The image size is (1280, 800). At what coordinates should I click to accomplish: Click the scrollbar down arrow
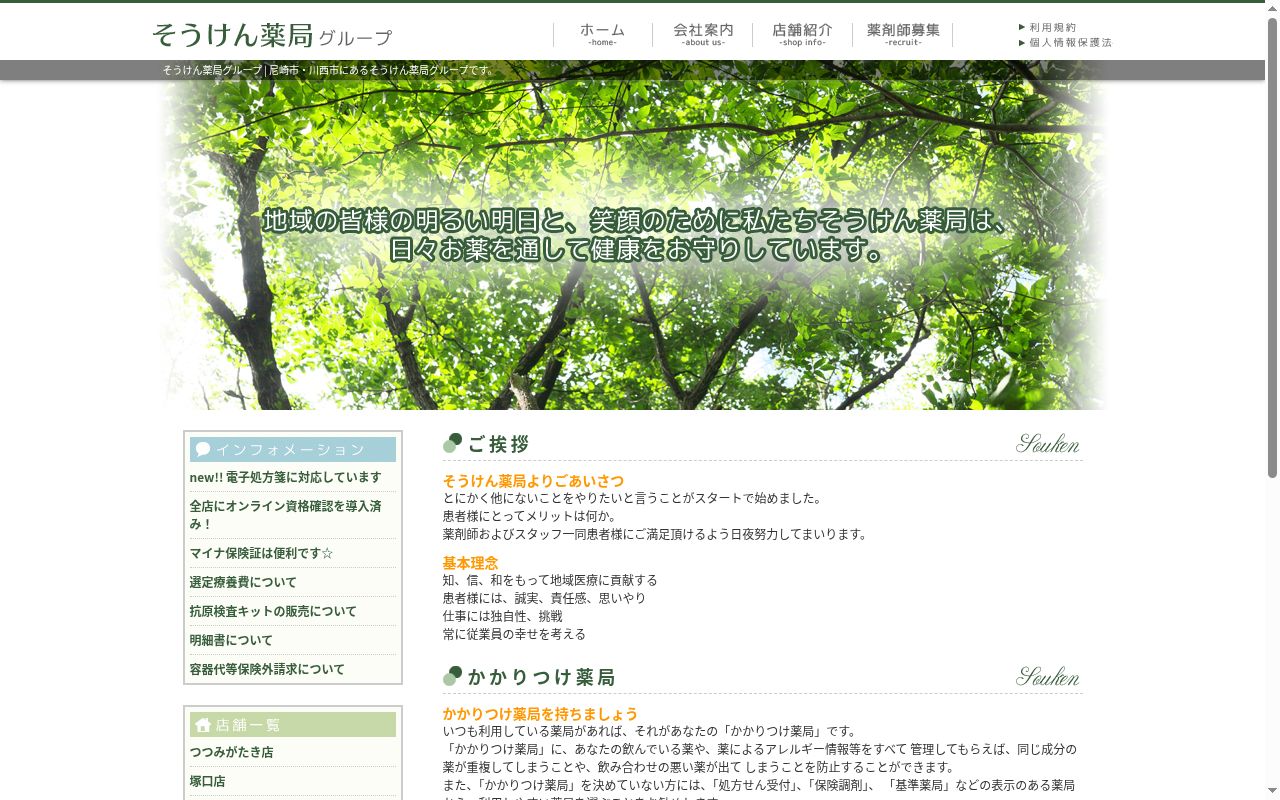[x=1272, y=792]
